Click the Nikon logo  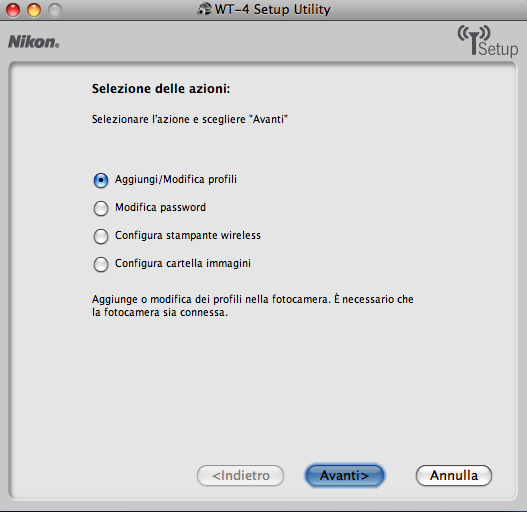click(34, 42)
